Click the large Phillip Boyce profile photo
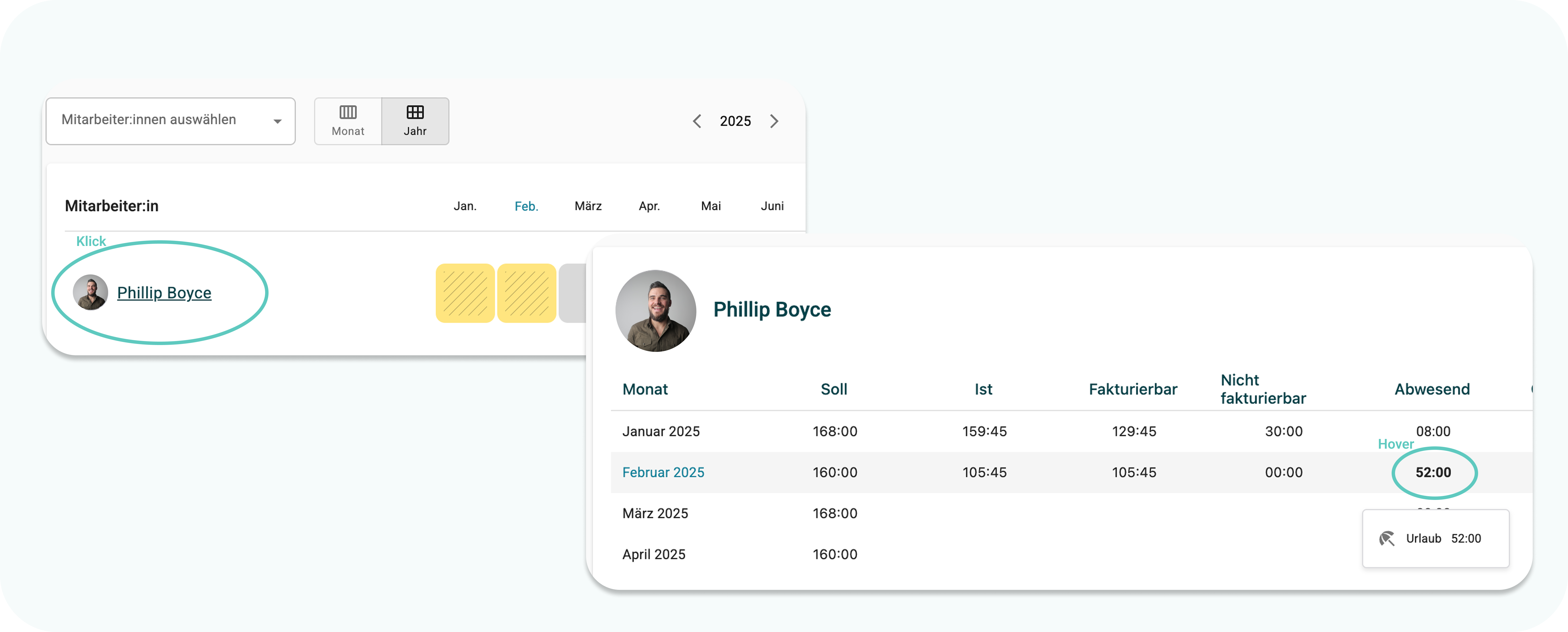The height and width of the screenshot is (632, 1568). (x=656, y=311)
